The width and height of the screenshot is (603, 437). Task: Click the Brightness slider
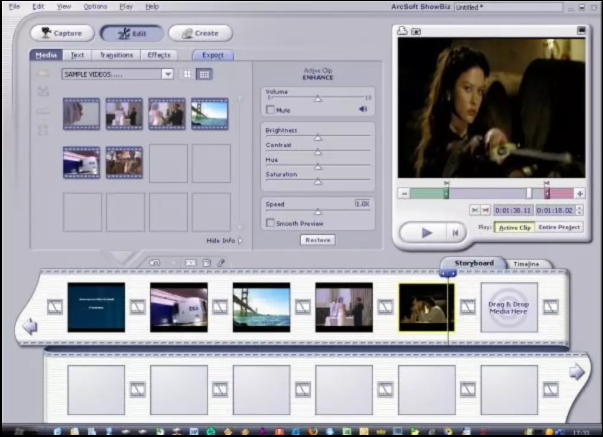coord(318,137)
